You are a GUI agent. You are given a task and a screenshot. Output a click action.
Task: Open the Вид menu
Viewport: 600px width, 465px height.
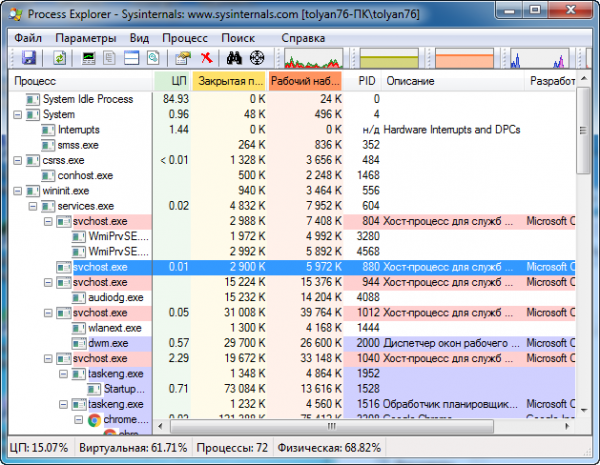(x=139, y=38)
